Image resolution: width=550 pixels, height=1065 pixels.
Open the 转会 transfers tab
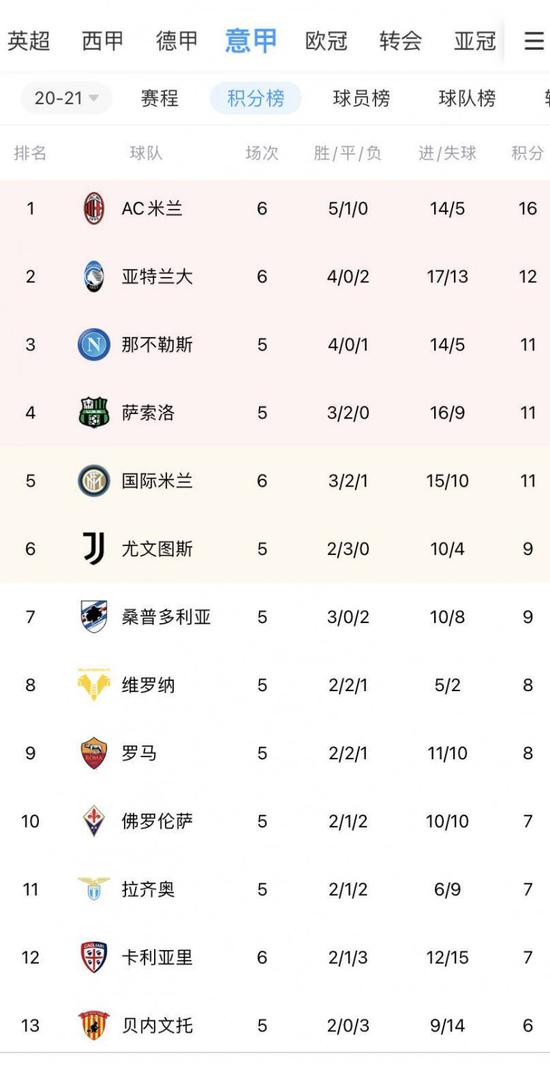click(x=401, y=41)
